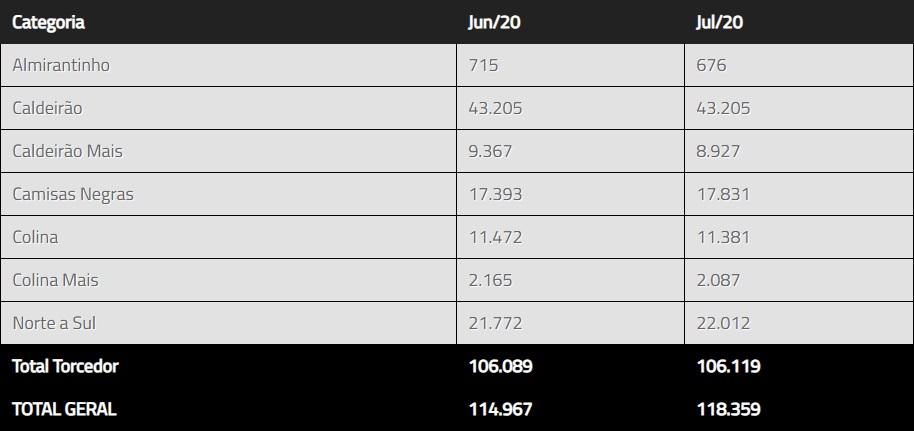Screen dimensions: 914x431
Task: Click the Categoria column header
Action: pyautogui.click(x=48, y=22)
